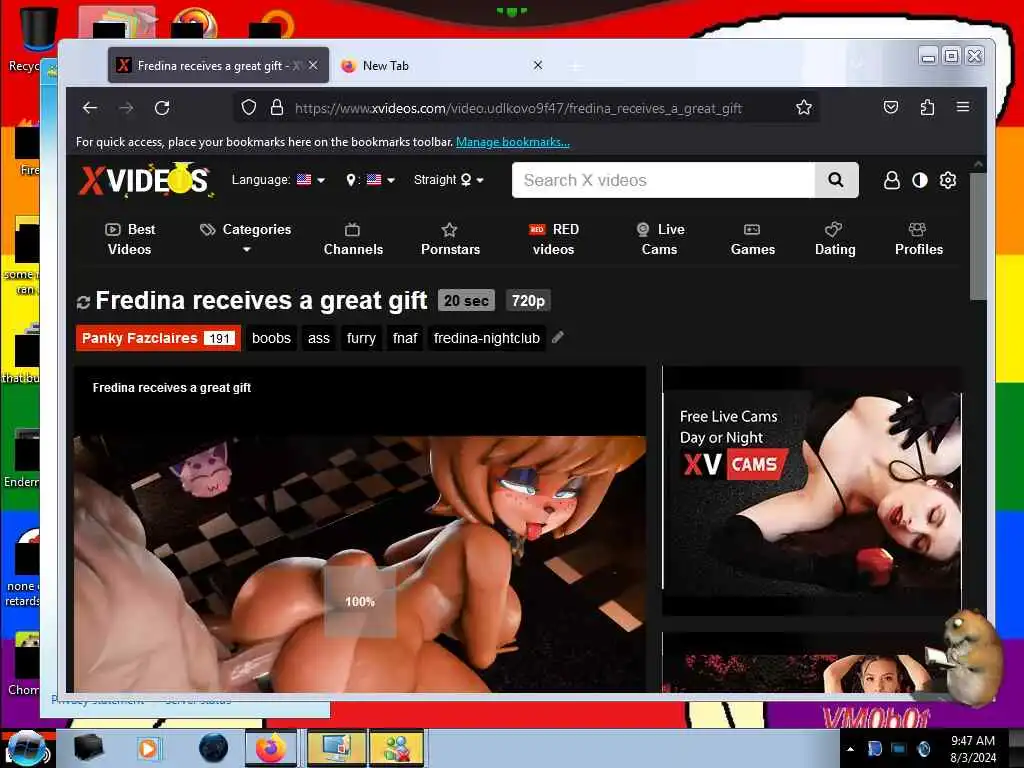Click the browser forward arrow

coord(126,108)
